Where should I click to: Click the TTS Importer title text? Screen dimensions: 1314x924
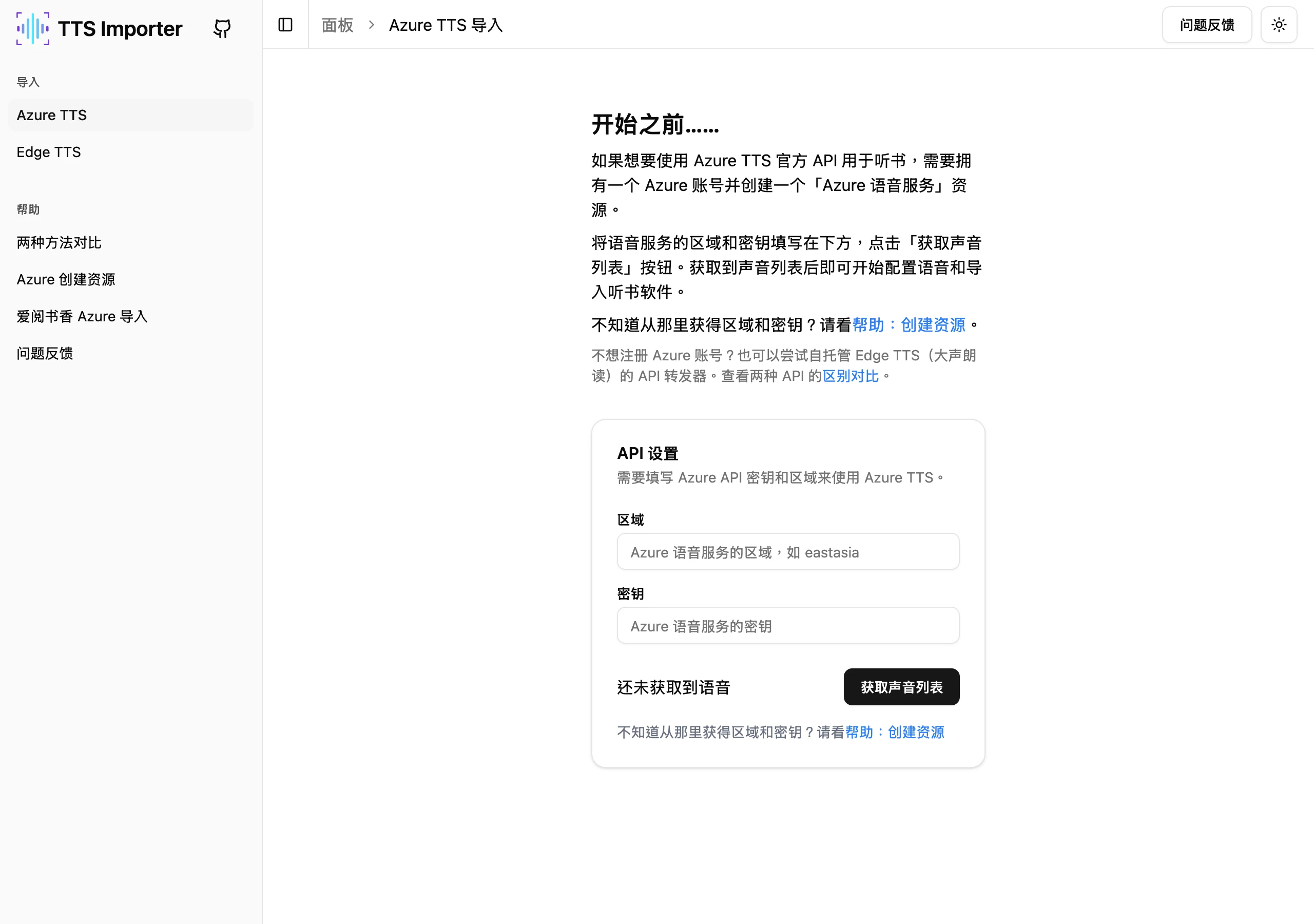[120, 29]
